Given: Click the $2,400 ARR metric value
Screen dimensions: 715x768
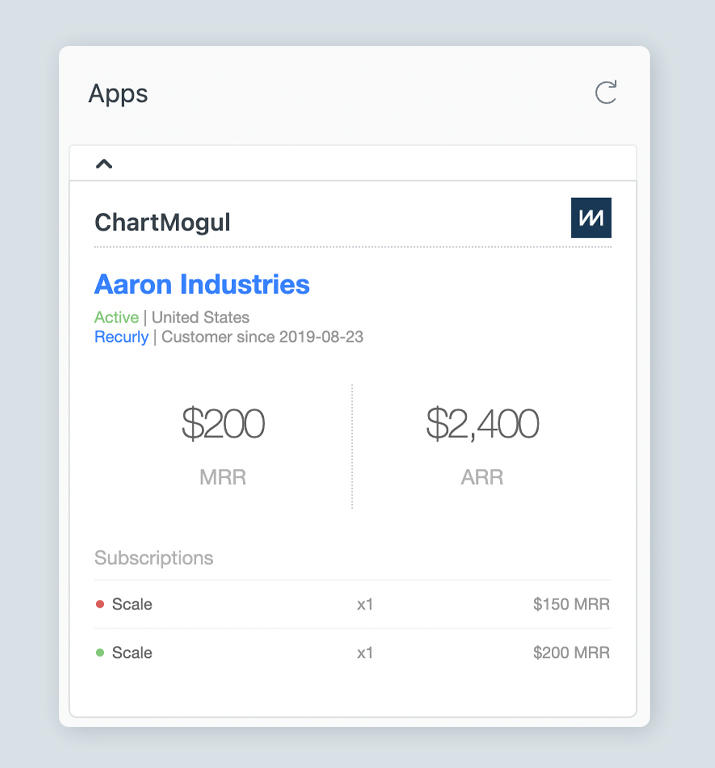Looking at the screenshot, I should point(482,424).
